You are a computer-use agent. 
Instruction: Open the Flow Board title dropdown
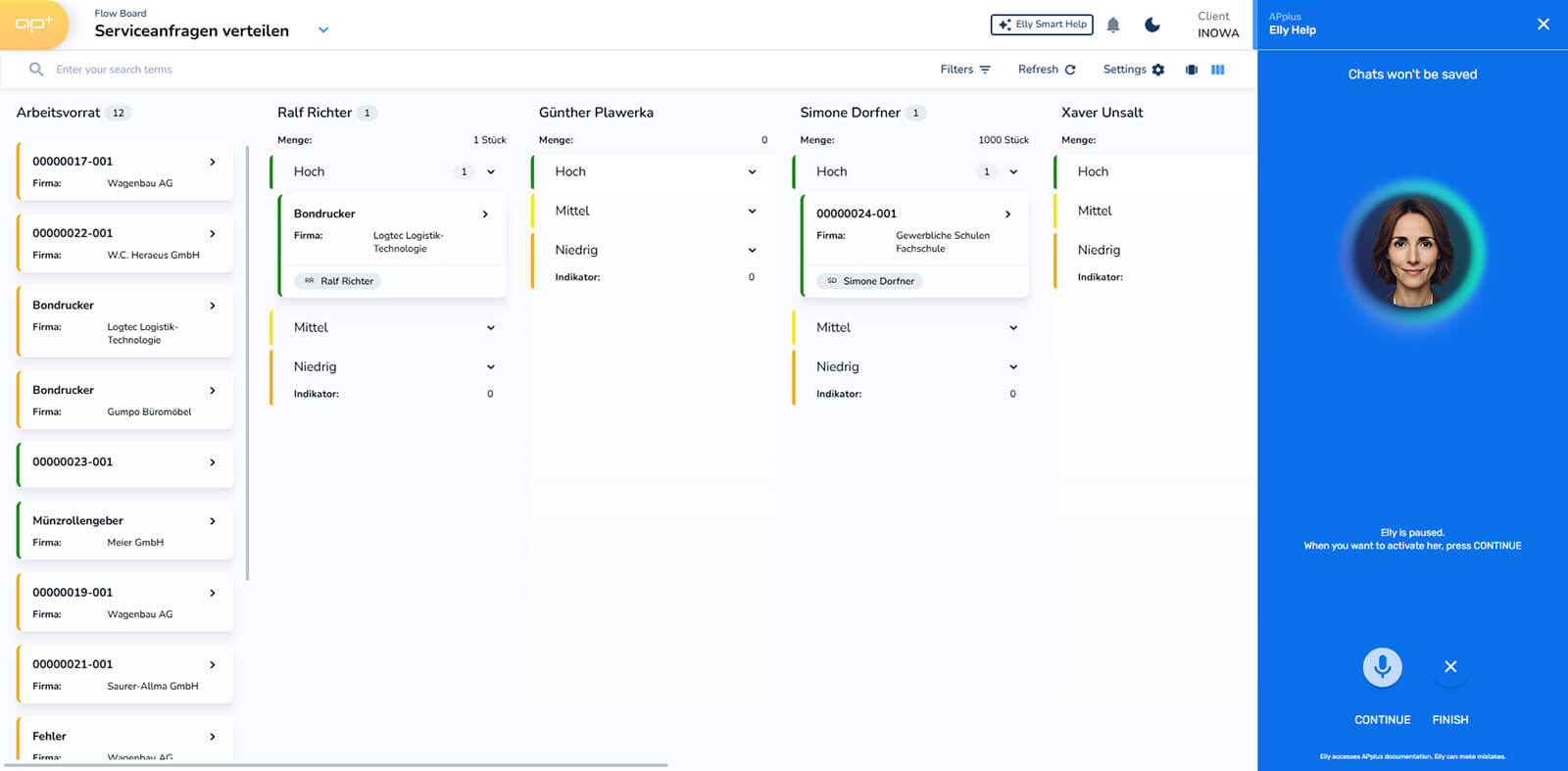(x=323, y=30)
